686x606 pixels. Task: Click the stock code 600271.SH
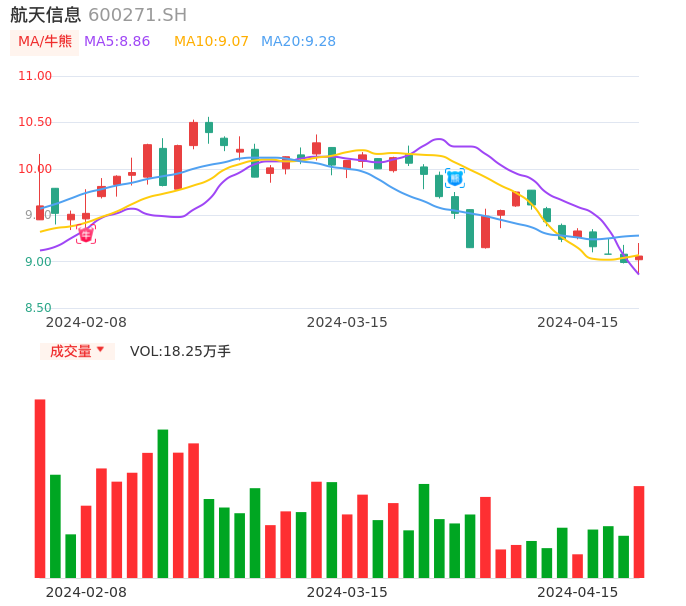137,15
